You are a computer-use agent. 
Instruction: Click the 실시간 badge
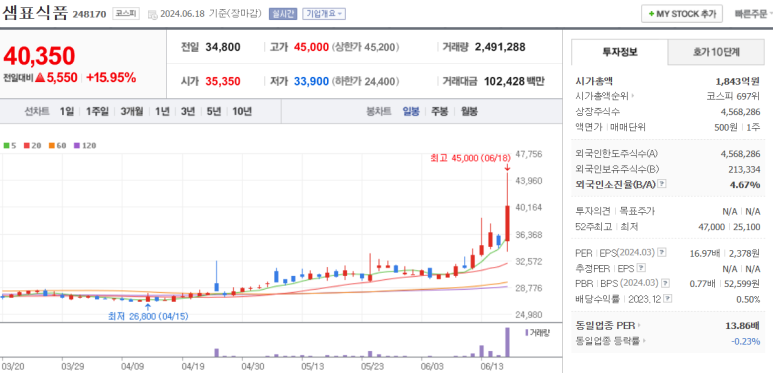282,14
